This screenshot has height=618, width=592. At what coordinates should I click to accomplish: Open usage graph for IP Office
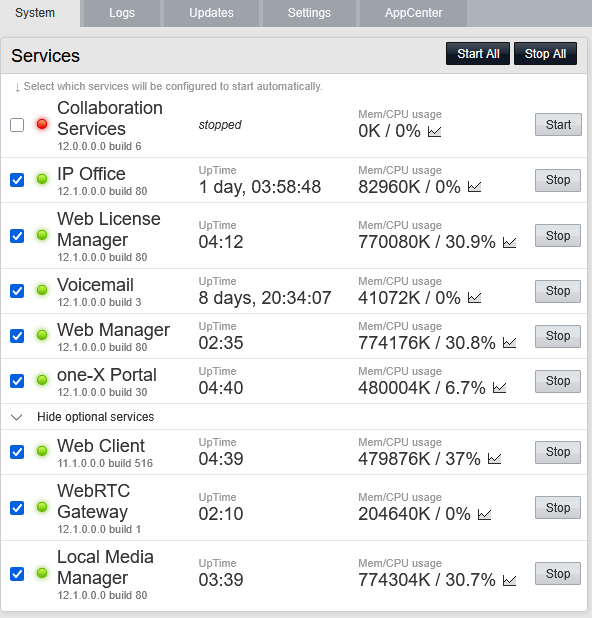474,186
